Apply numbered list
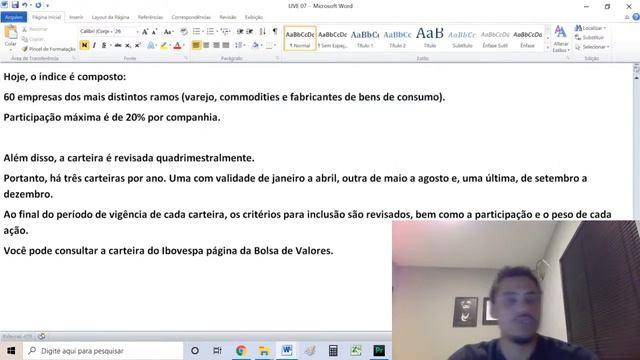640x360 pixels. coord(211,31)
